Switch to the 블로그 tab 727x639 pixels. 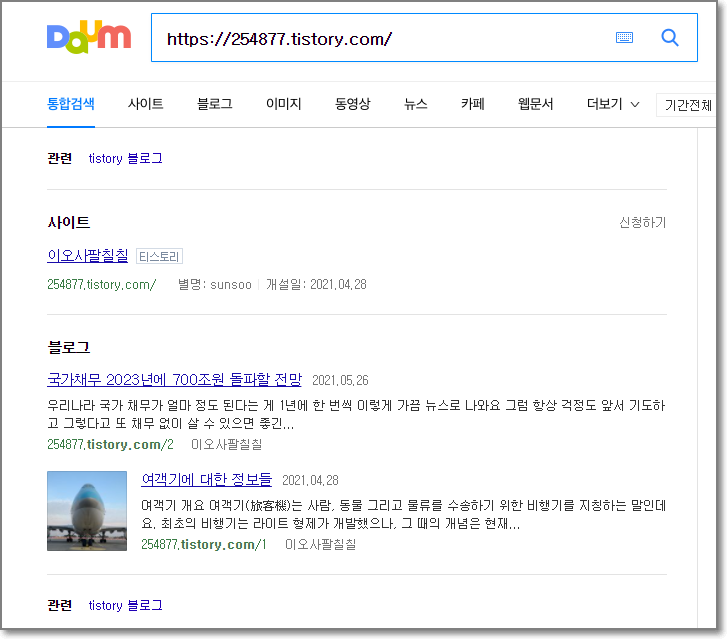coord(215,104)
